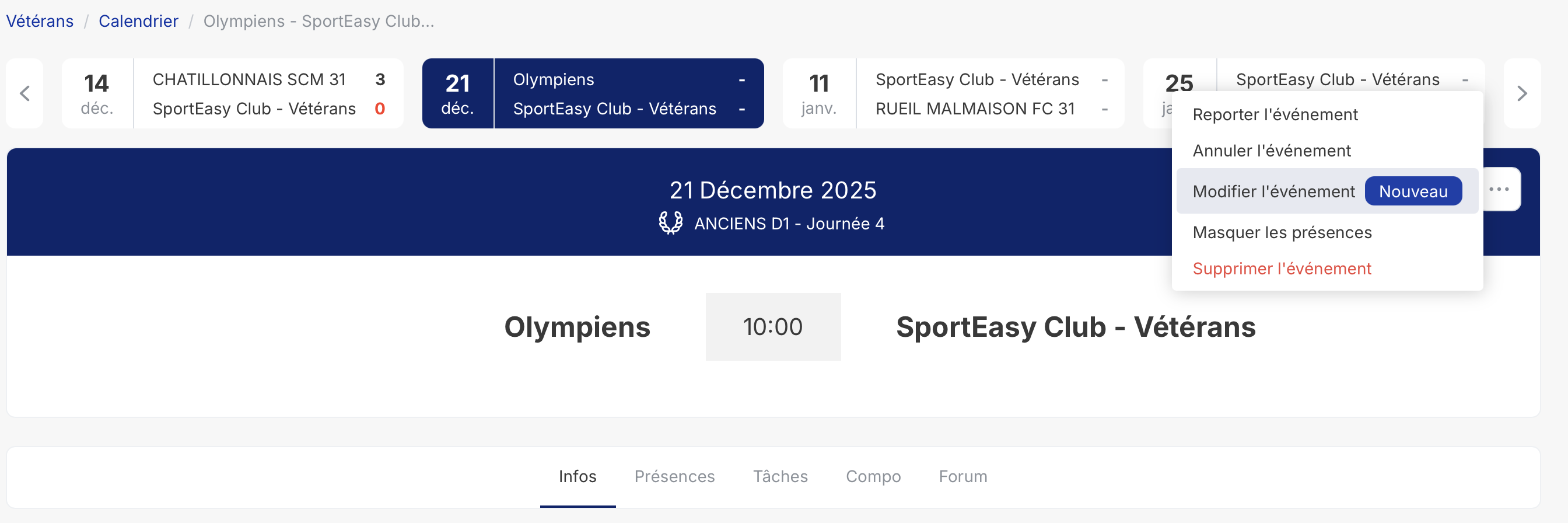The width and height of the screenshot is (1568, 523).
Task: Click the 10:00 match time box
Action: point(773,327)
